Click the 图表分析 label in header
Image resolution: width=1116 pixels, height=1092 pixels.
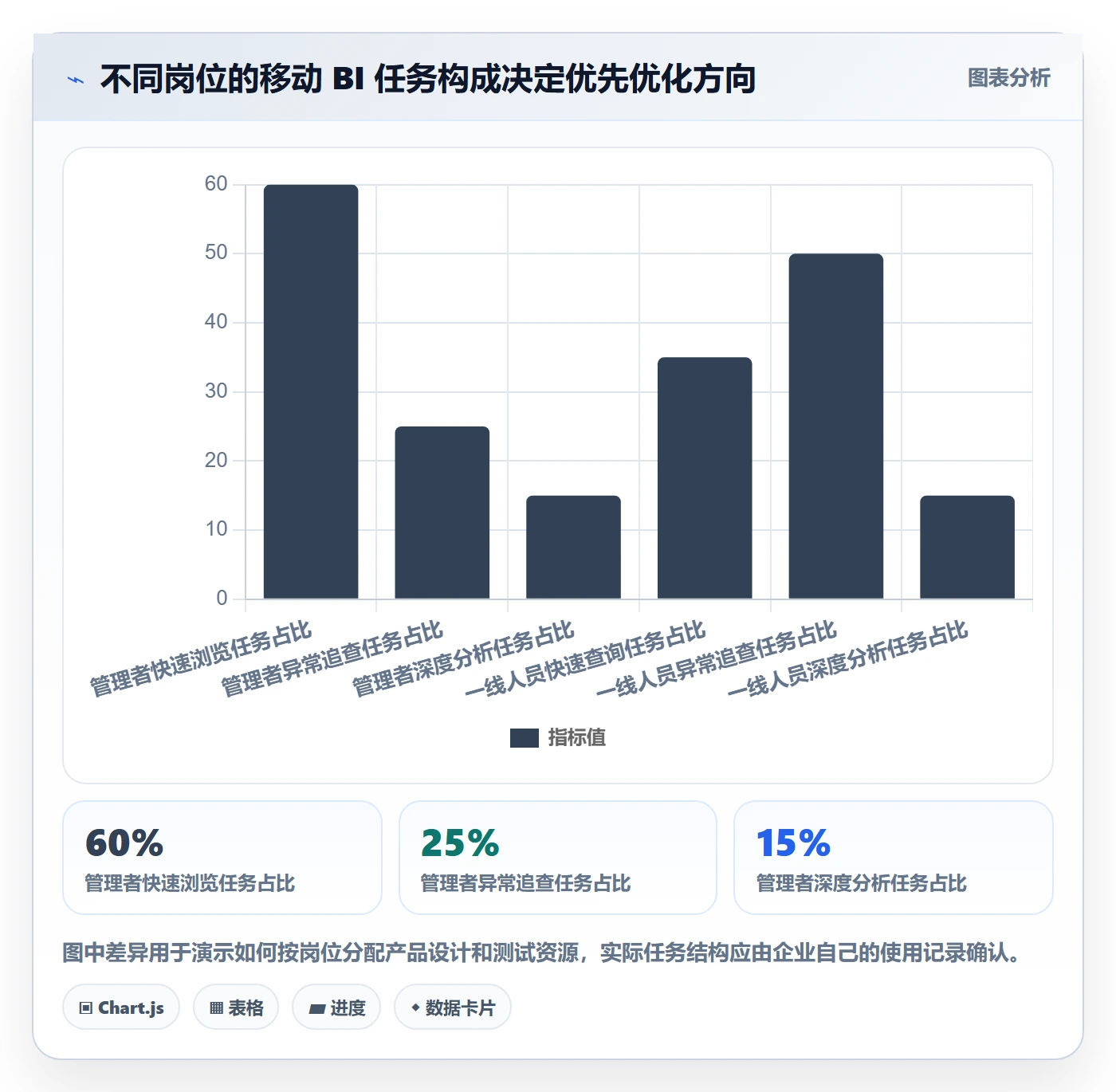click(x=1008, y=78)
